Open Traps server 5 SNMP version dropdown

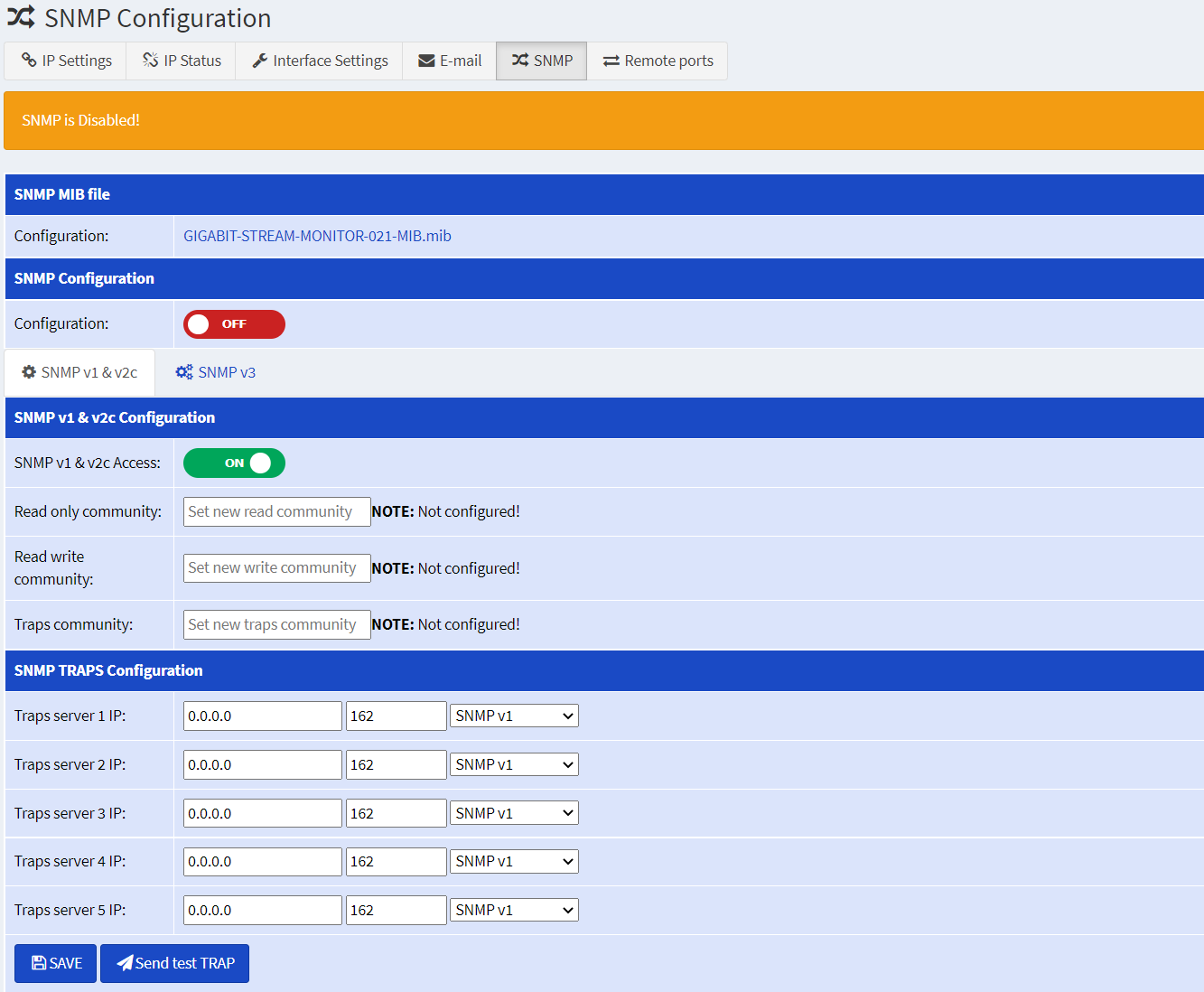(x=514, y=910)
